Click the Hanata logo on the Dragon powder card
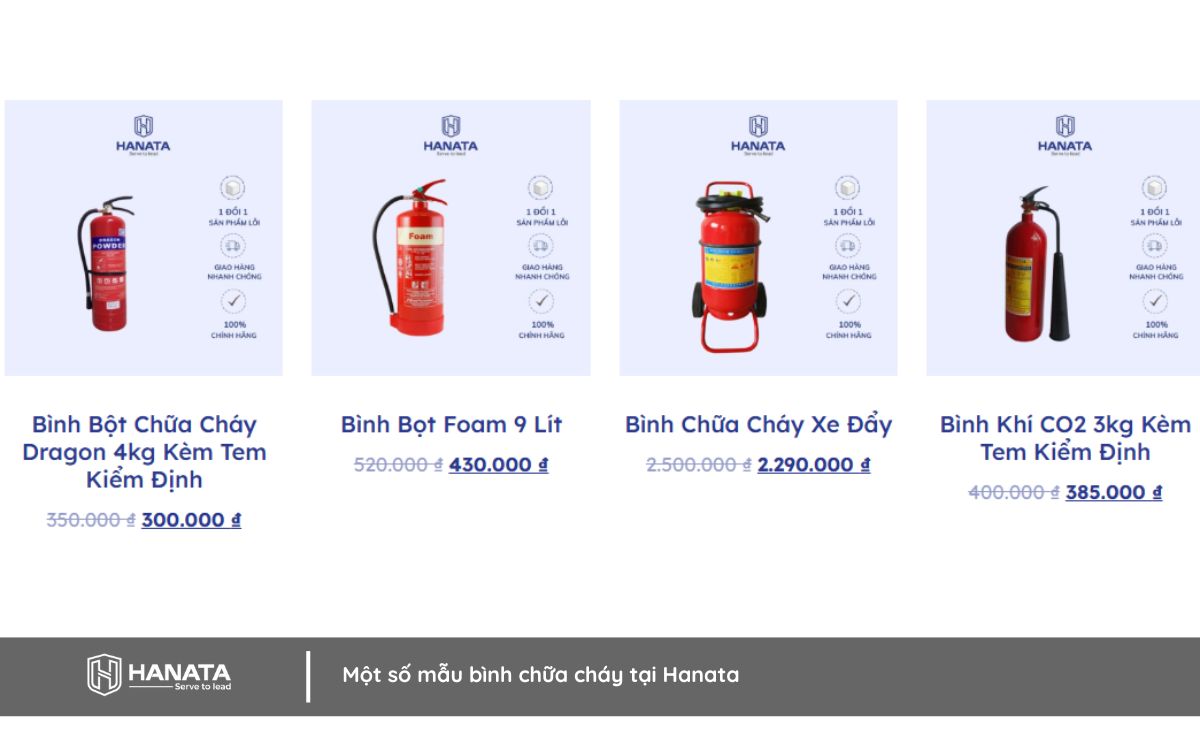The image size is (1200, 752). coord(143,135)
